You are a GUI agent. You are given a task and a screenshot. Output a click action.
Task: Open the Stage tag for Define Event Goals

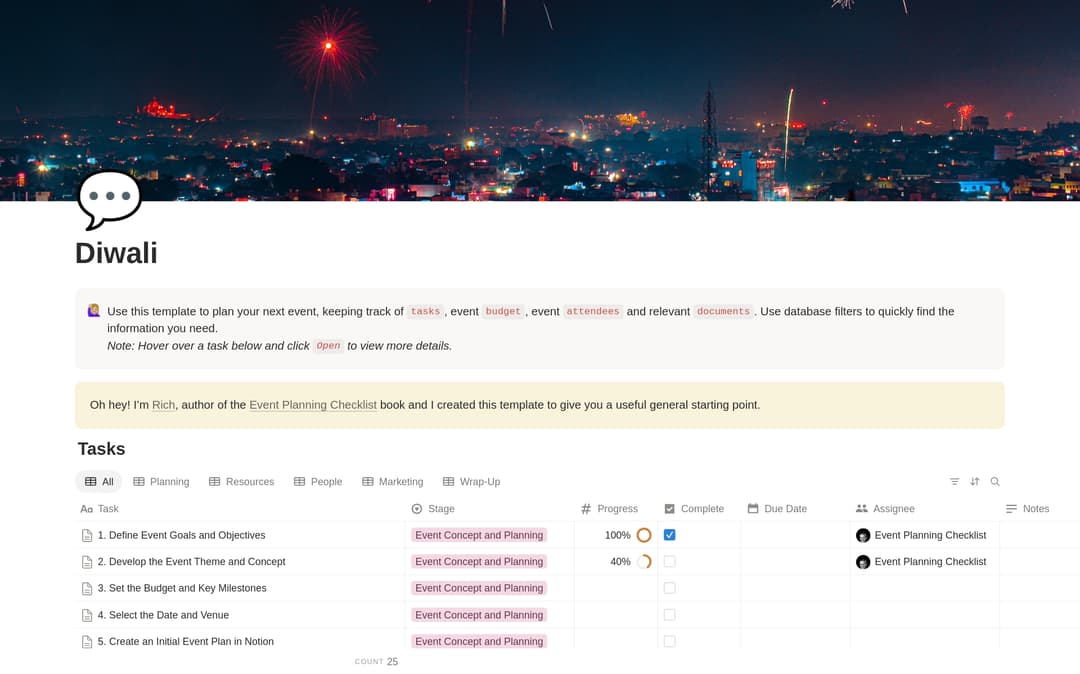click(479, 535)
